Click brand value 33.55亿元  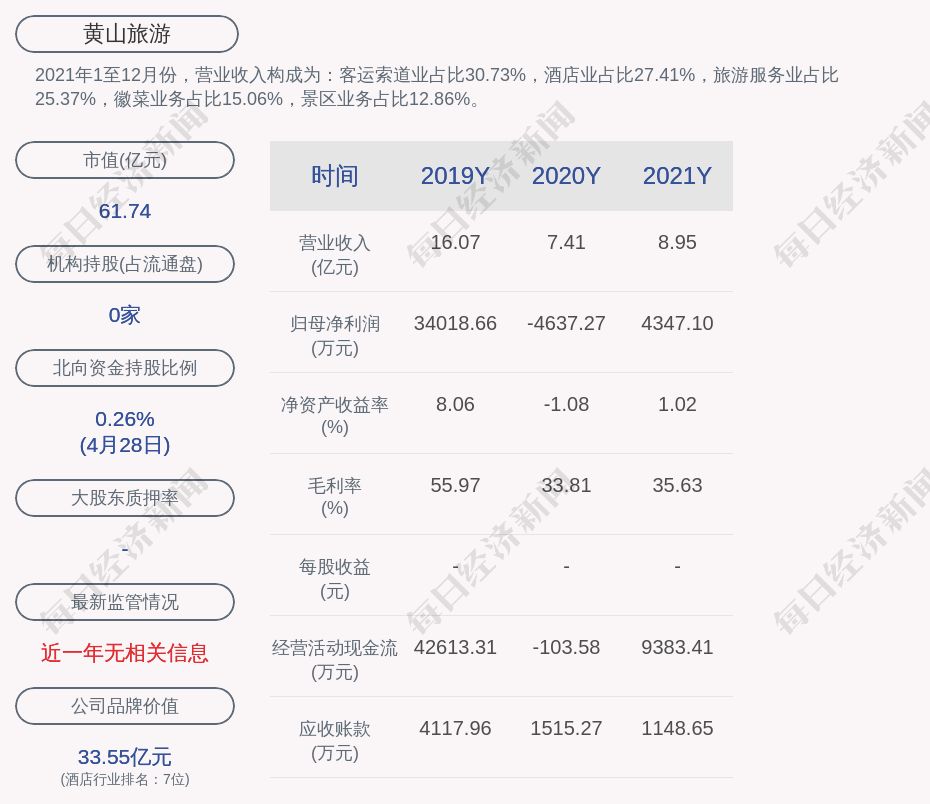(125, 757)
